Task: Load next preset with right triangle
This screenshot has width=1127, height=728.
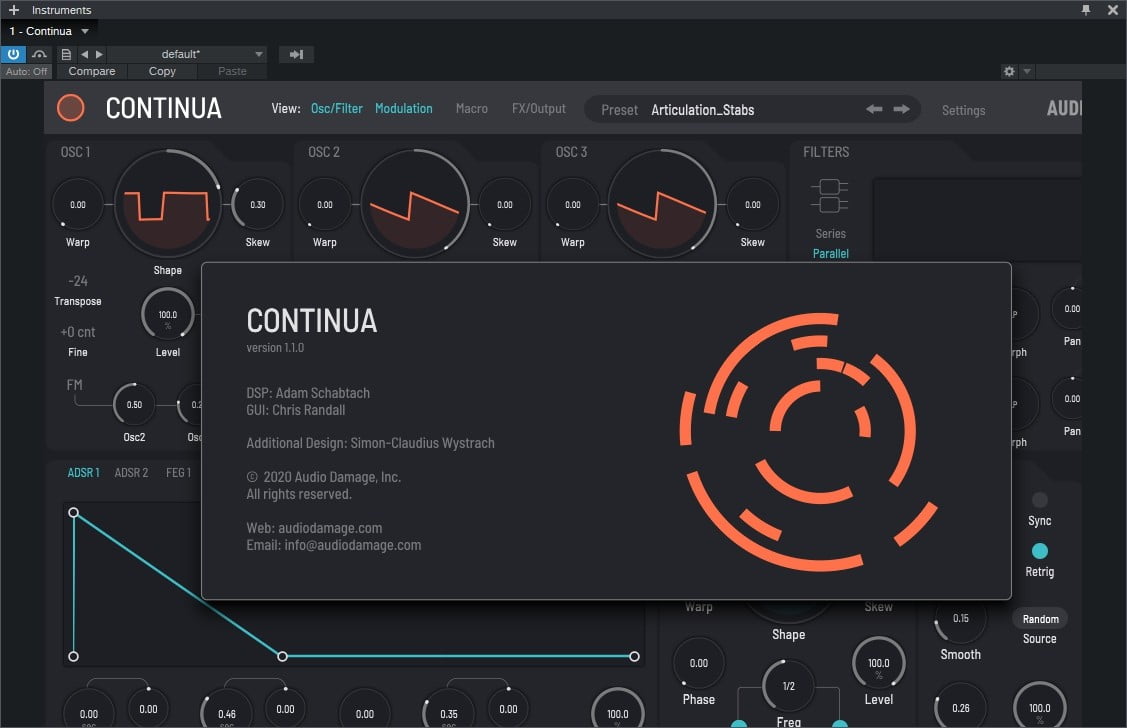Action: coord(99,54)
